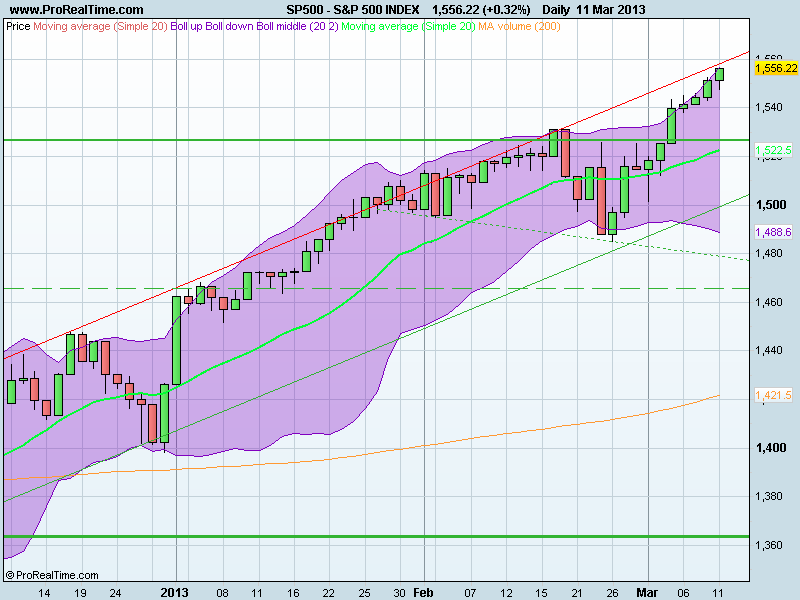Click the 1,440 price axis label
Image resolution: width=800 pixels, height=600 pixels.
tap(768, 350)
